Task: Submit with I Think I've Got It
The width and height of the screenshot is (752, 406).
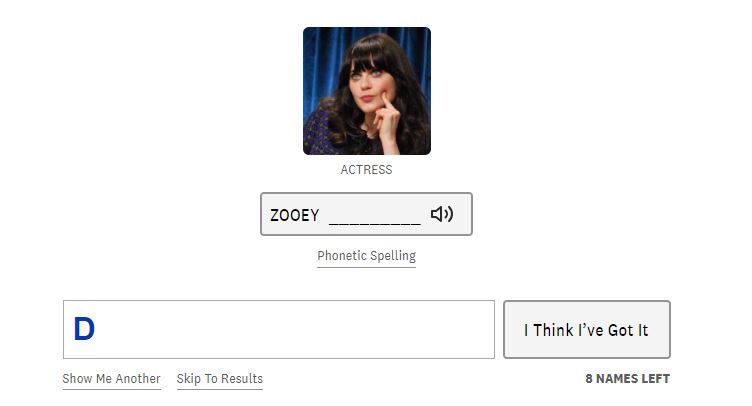Action: coord(587,329)
